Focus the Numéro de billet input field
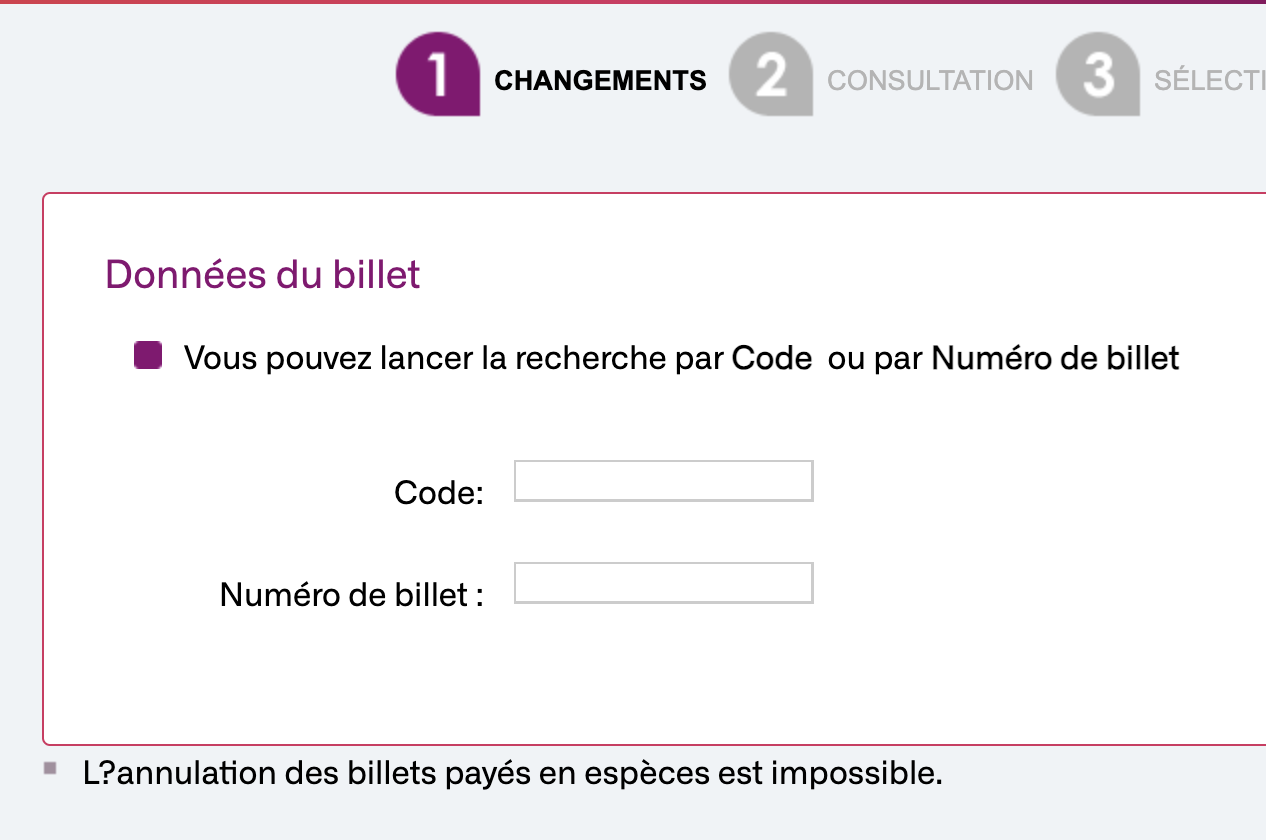Image resolution: width=1266 pixels, height=840 pixels. pyautogui.click(x=663, y=583)
